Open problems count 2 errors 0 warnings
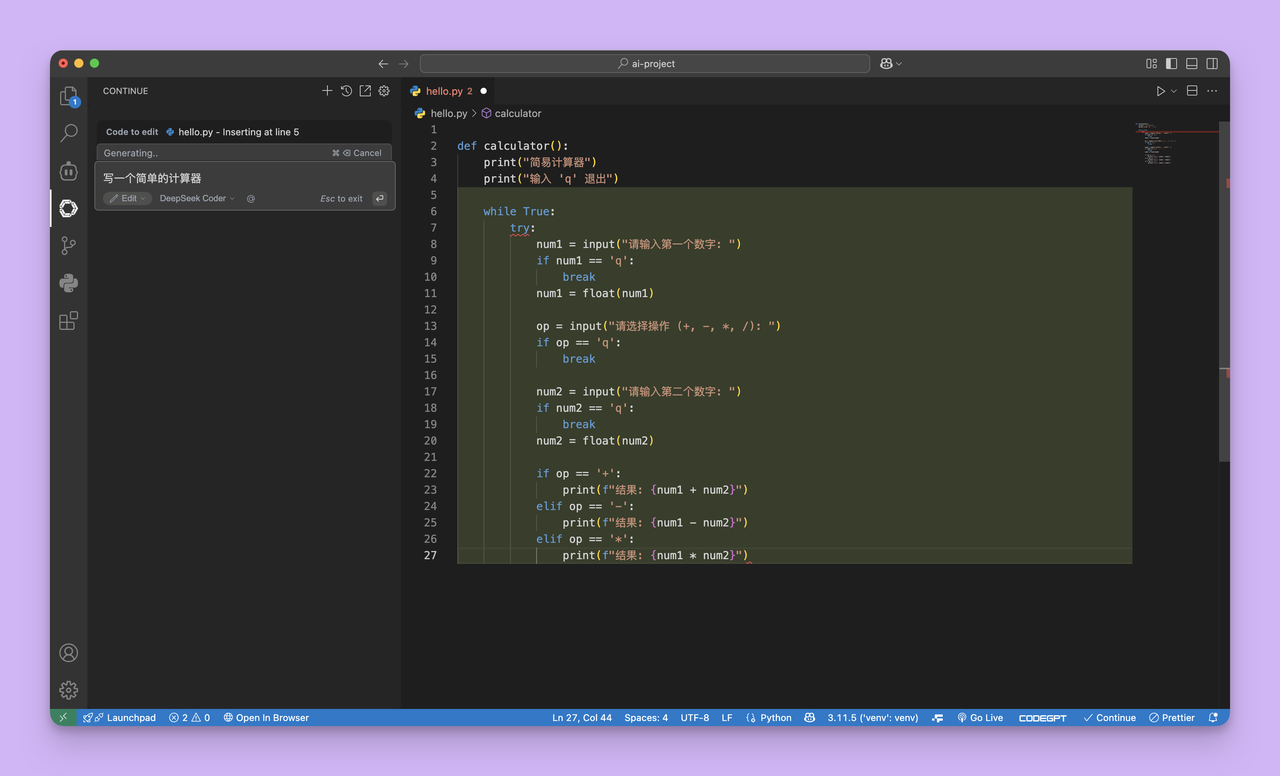 [x=190, y=718]
